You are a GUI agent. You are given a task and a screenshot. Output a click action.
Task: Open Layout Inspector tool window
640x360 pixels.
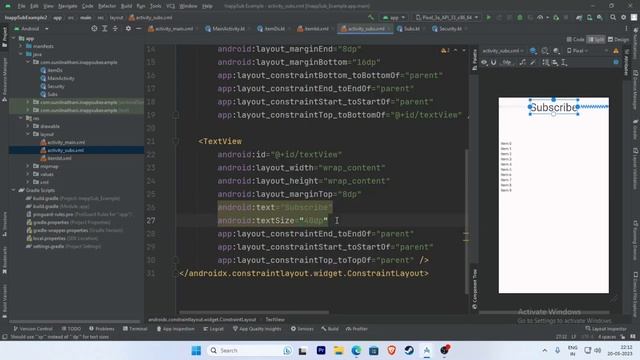pyautogui.click(x=606, y=329)
